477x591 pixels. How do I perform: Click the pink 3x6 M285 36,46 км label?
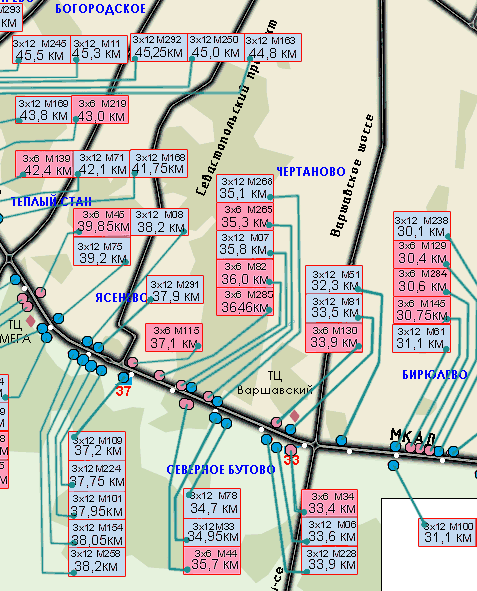[245, 302]
